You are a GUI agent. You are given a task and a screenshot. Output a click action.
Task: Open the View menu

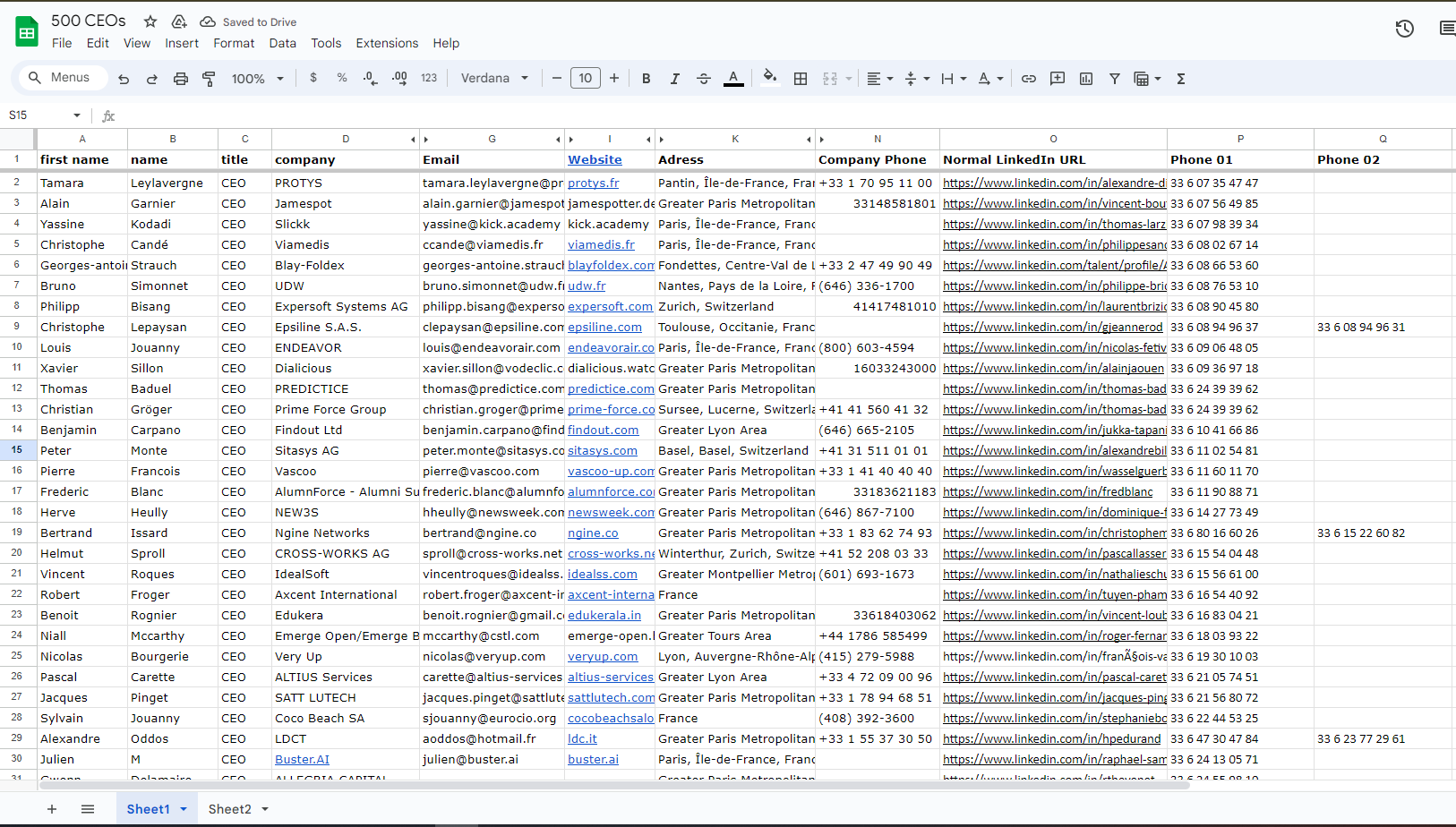pyautogui.click(x=137, y=43)
